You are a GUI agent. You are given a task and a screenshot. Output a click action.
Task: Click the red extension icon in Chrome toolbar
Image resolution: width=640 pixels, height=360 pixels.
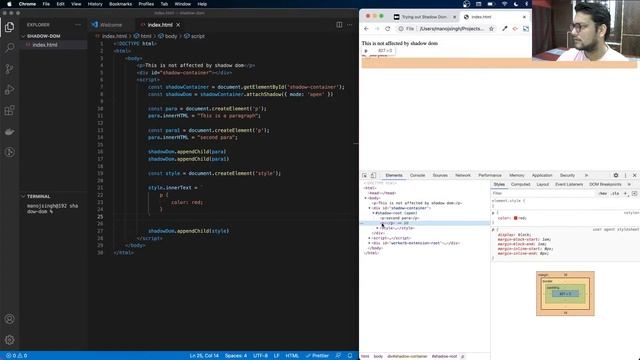515,29
